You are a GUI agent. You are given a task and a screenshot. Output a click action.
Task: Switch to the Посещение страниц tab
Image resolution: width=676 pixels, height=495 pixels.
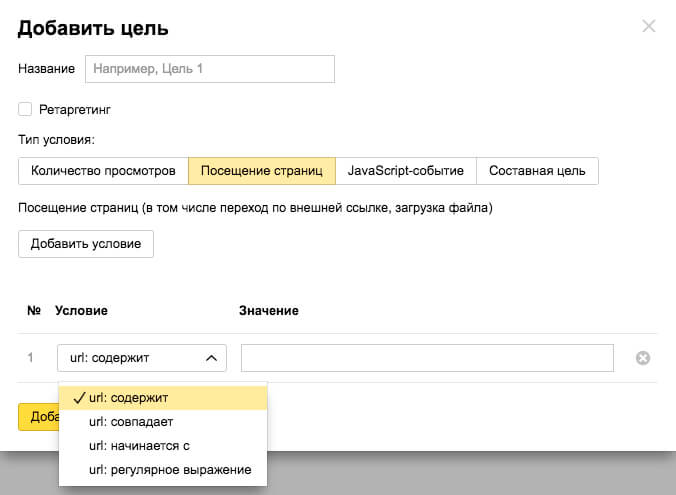262,171
